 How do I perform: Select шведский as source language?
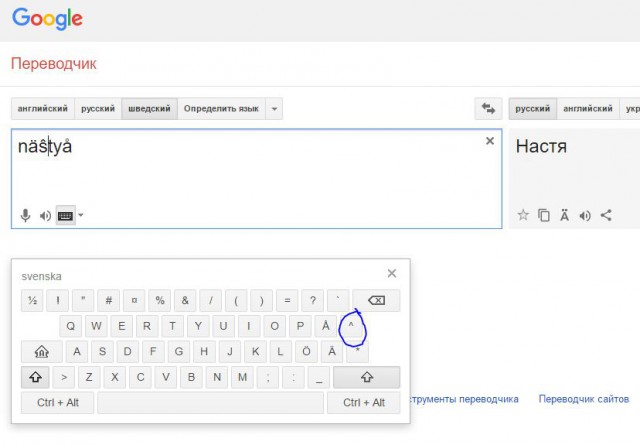149,109
